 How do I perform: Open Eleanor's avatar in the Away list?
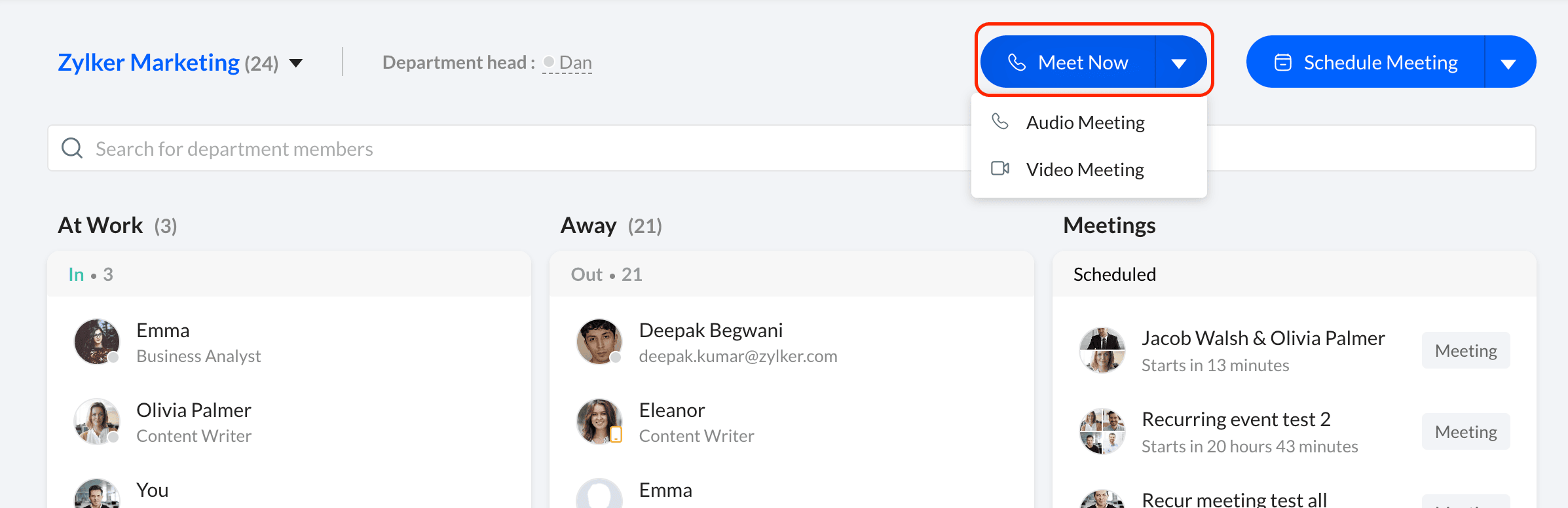[x=599, y=422]
